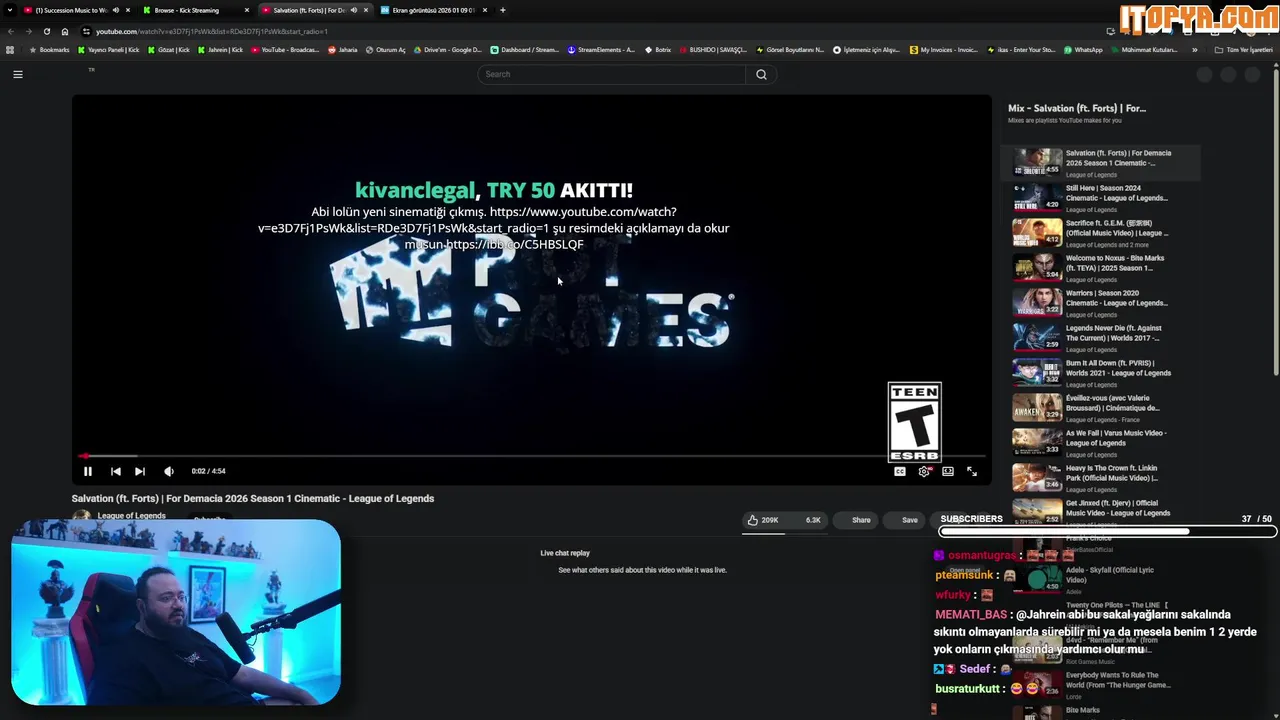The image size is (1280, 720).
Task: Pause the video with the pause button
Action: click(88, 471)
